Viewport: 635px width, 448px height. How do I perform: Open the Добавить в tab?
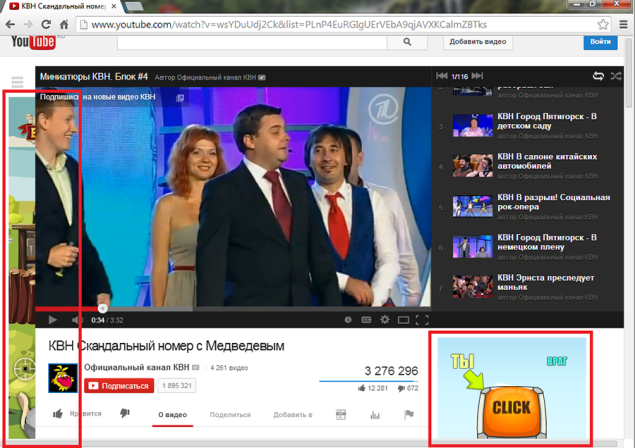click(292, 415)
